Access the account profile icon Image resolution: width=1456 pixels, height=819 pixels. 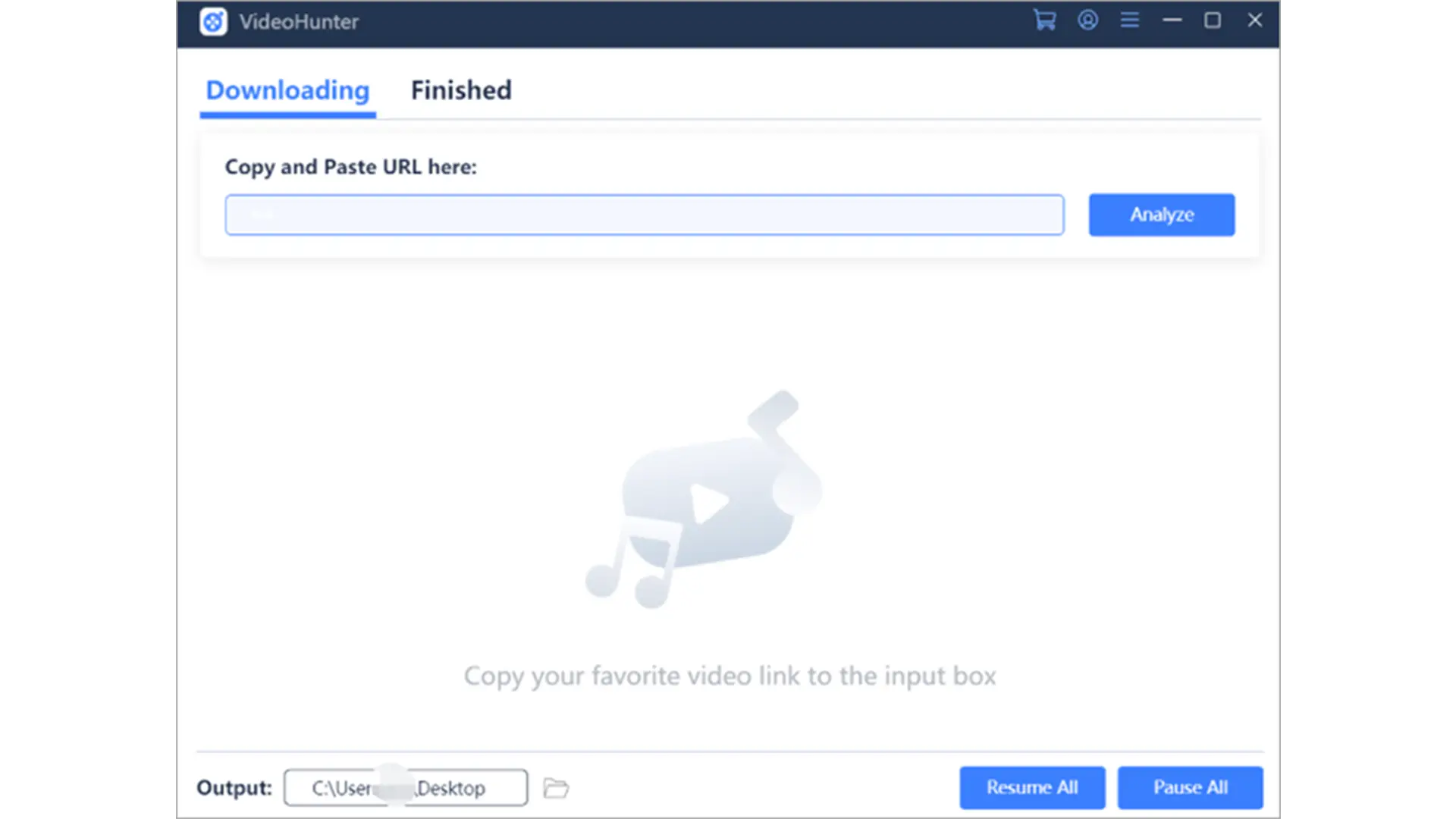pos(1088,21)
